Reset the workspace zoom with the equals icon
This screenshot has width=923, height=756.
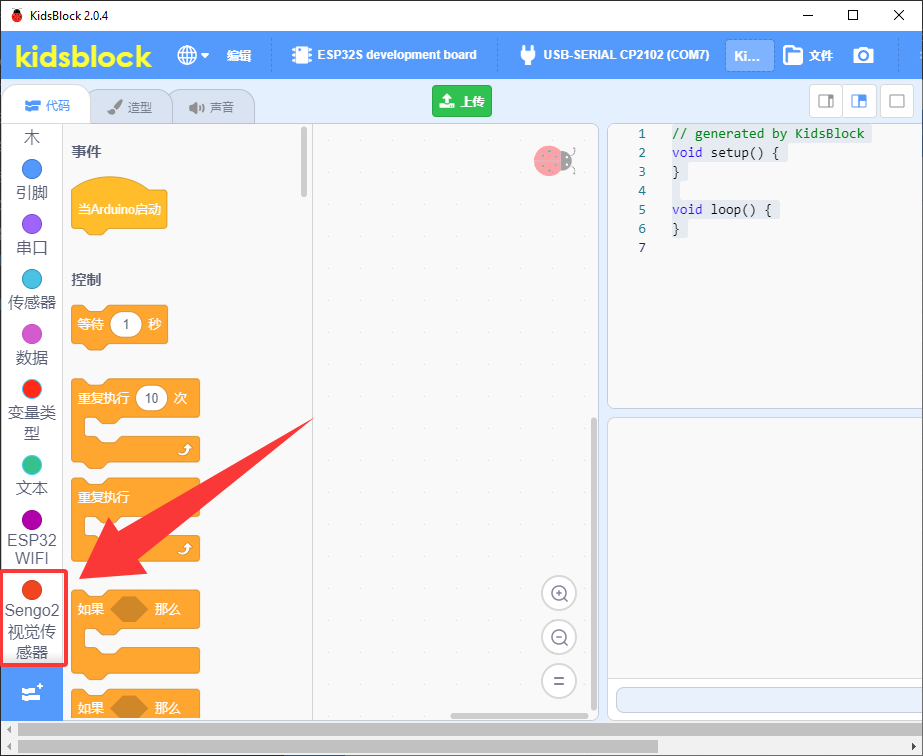tap(559, 681)
